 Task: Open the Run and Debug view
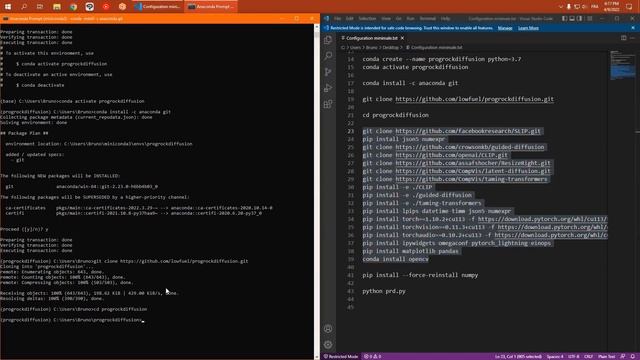pos(328,88)
